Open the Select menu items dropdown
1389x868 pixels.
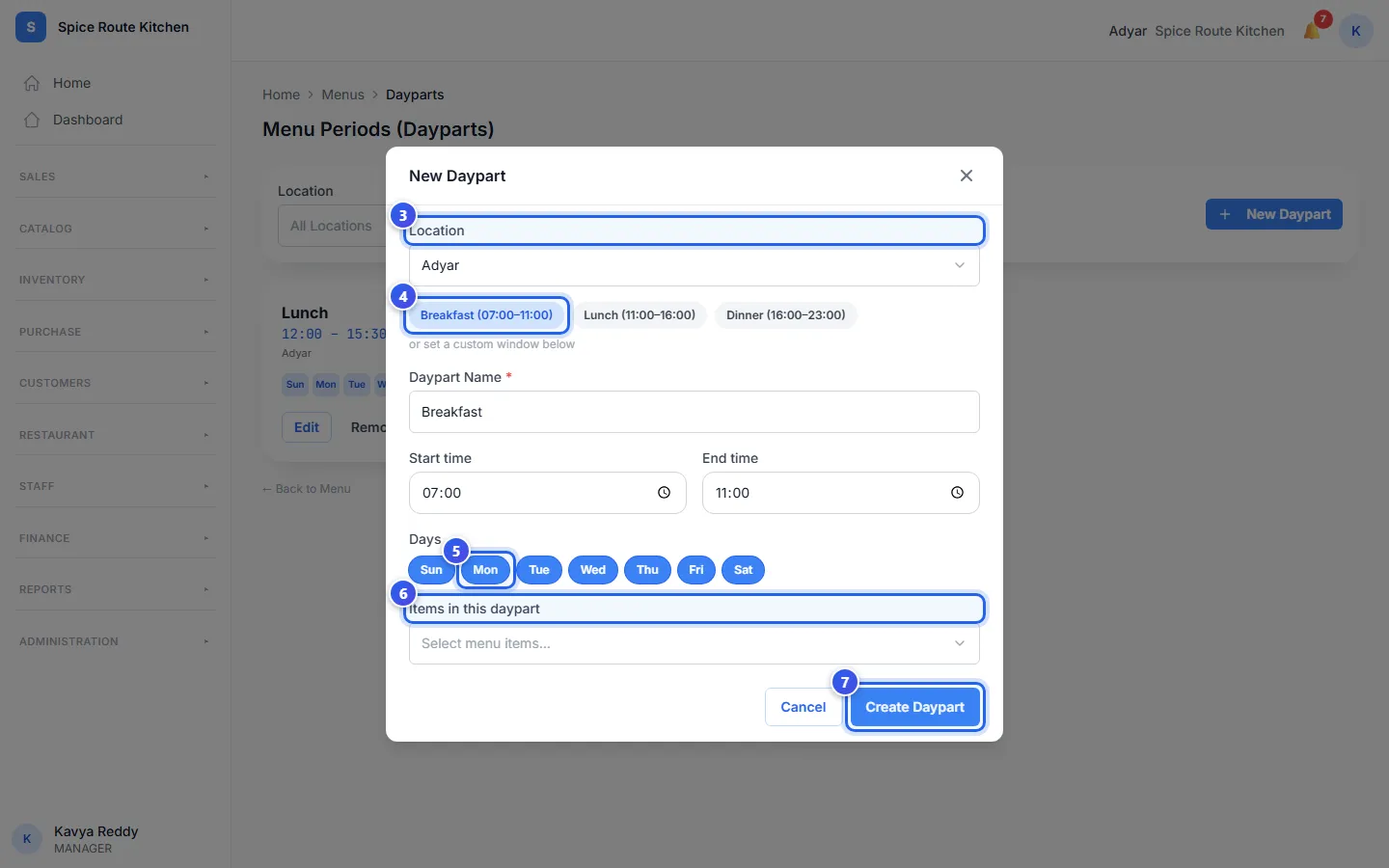point(694,643)
